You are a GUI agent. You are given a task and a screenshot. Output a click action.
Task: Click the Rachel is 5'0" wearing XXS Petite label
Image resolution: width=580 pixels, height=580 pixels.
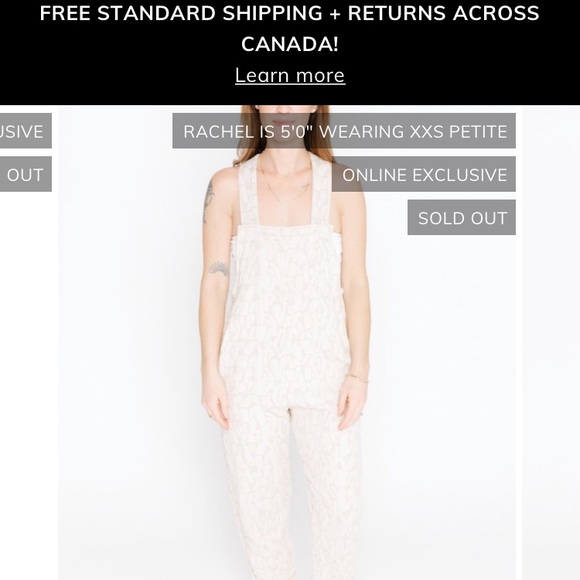344,131
